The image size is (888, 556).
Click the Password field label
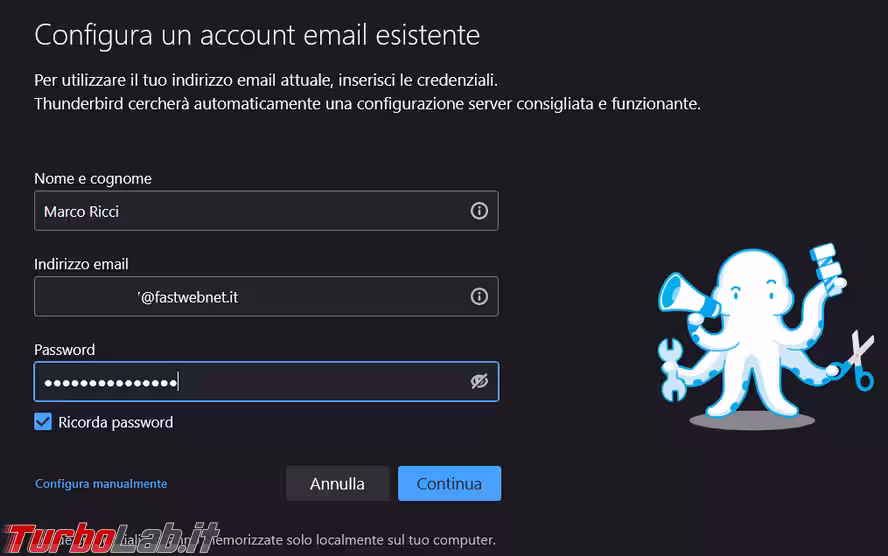point(65,349)
